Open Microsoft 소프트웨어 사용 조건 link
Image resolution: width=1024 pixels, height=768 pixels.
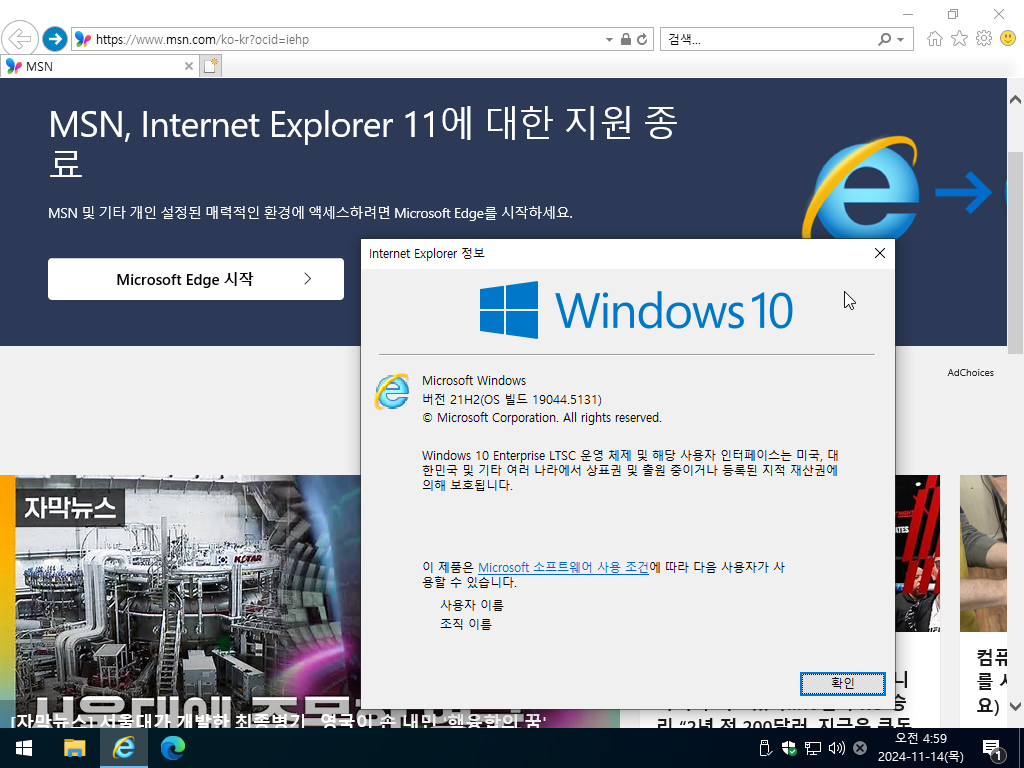tap(564, 567)
